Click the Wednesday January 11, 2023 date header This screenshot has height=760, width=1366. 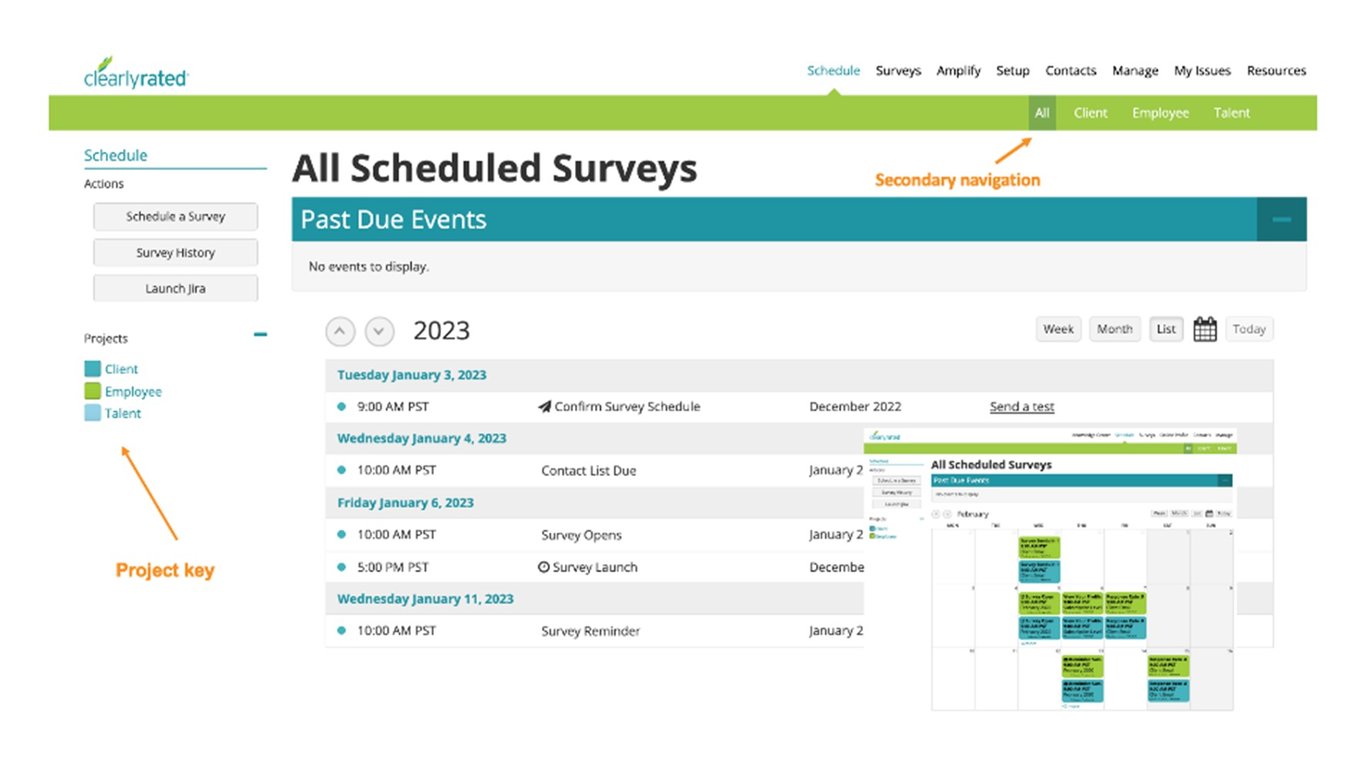[425, 599]
